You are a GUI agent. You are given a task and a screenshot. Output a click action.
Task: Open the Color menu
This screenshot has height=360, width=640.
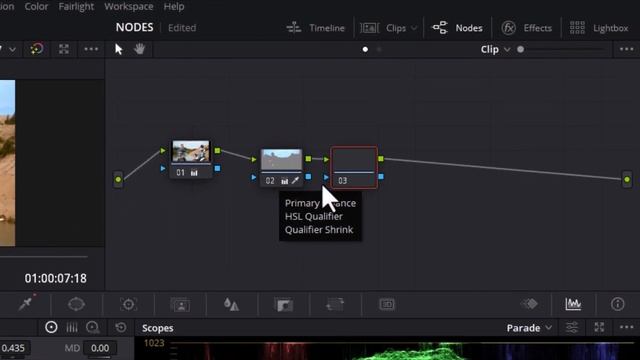pos(36,7)
